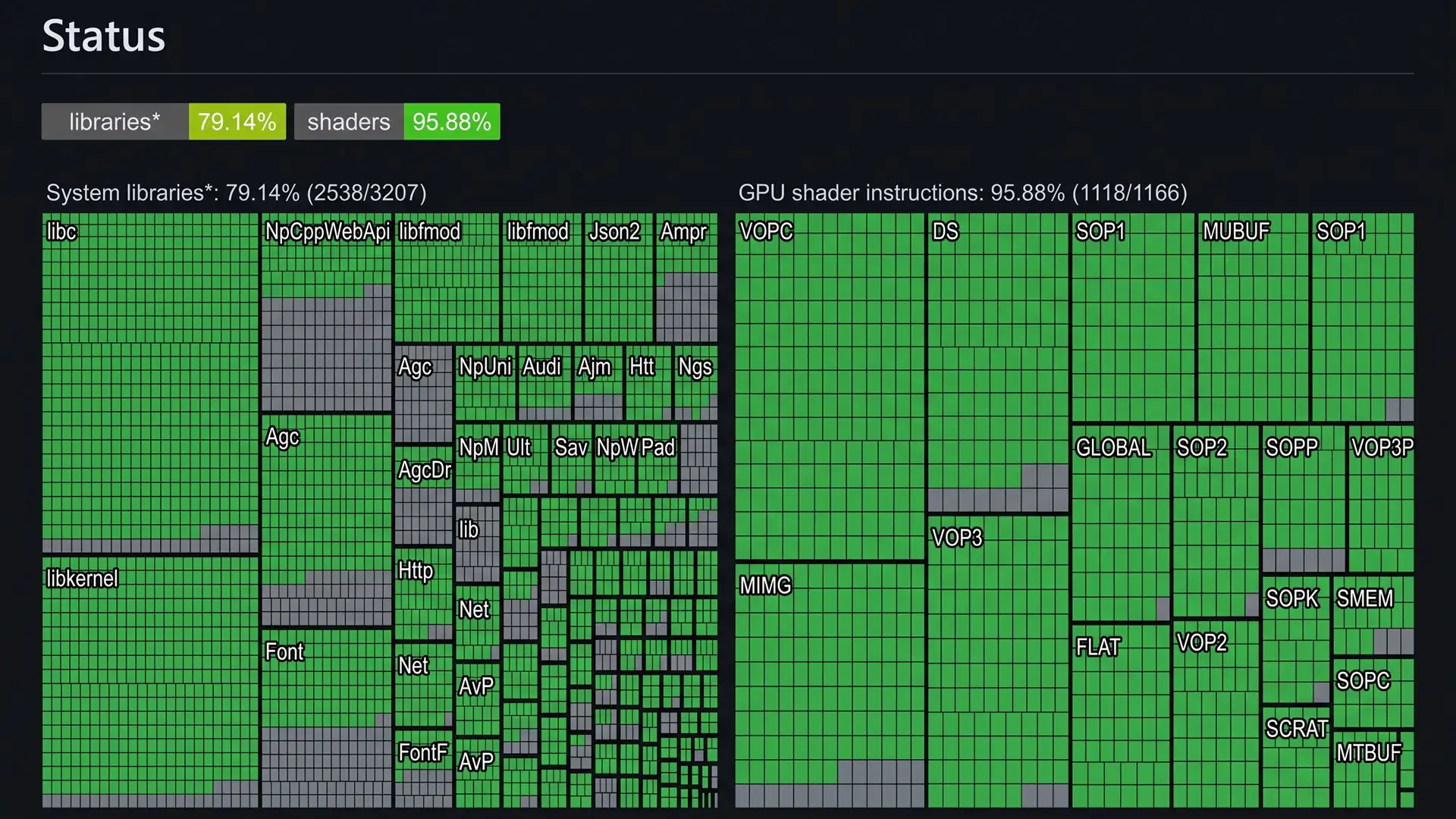This screenshot has width=1456, height=819.
Task: Select the Status page heading
Action: 104,36
